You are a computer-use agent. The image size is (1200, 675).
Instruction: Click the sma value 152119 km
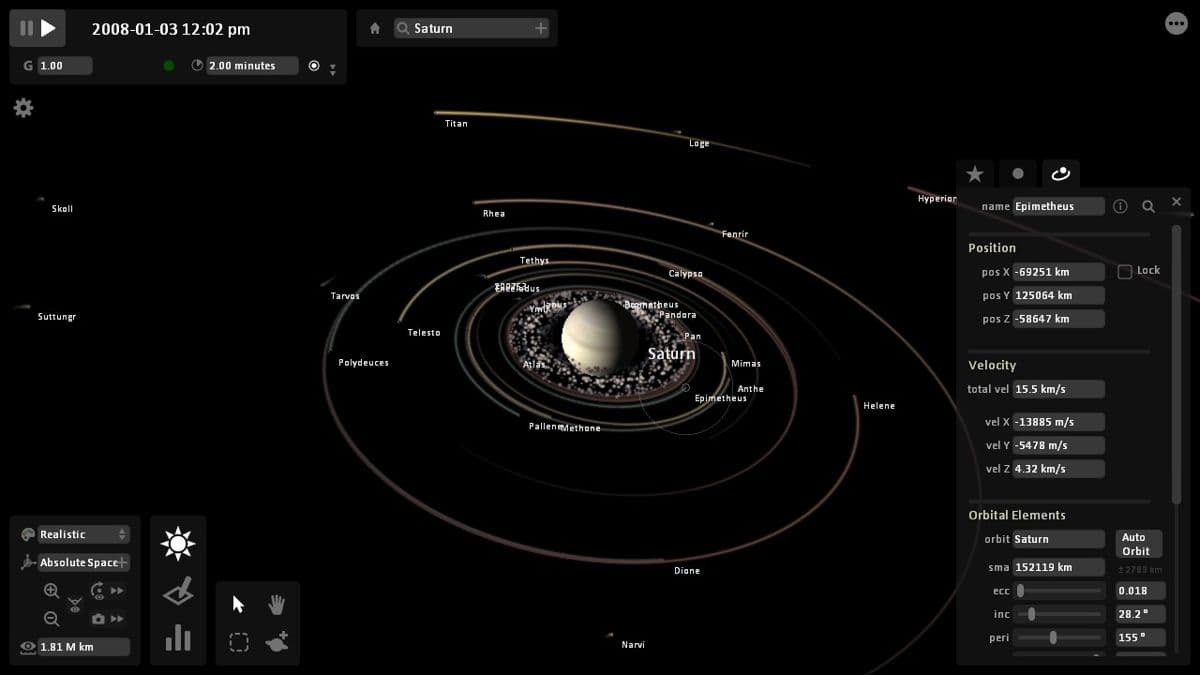[x=1059, y=567]
